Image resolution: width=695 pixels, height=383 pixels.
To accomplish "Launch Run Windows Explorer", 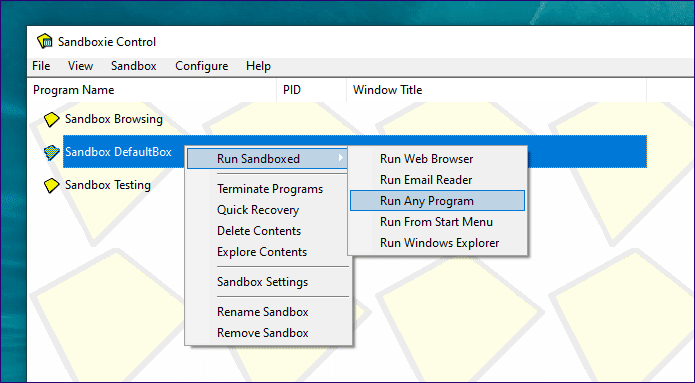I will [437, 243].
